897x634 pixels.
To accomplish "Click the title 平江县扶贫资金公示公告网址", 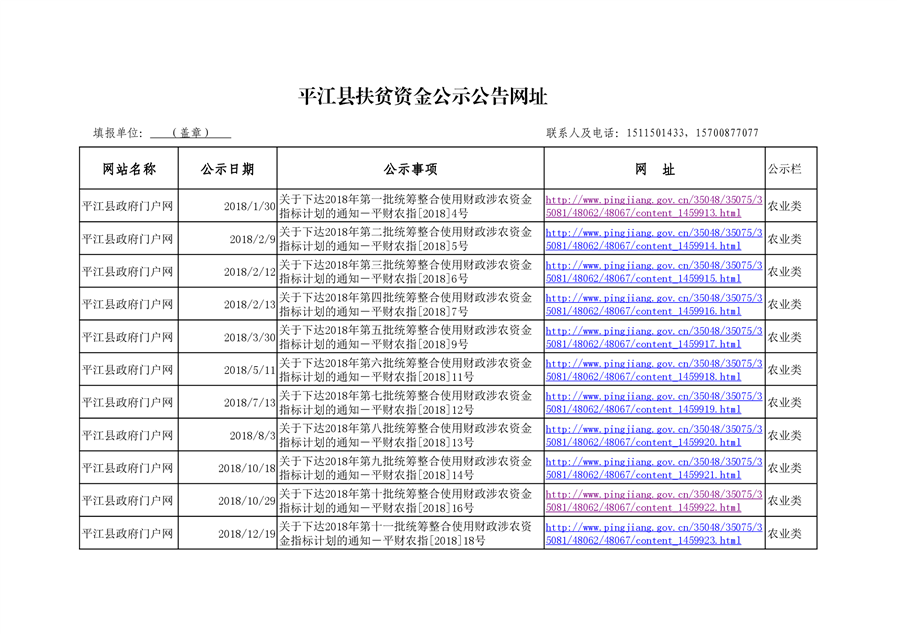I will (x=423, y=97).
